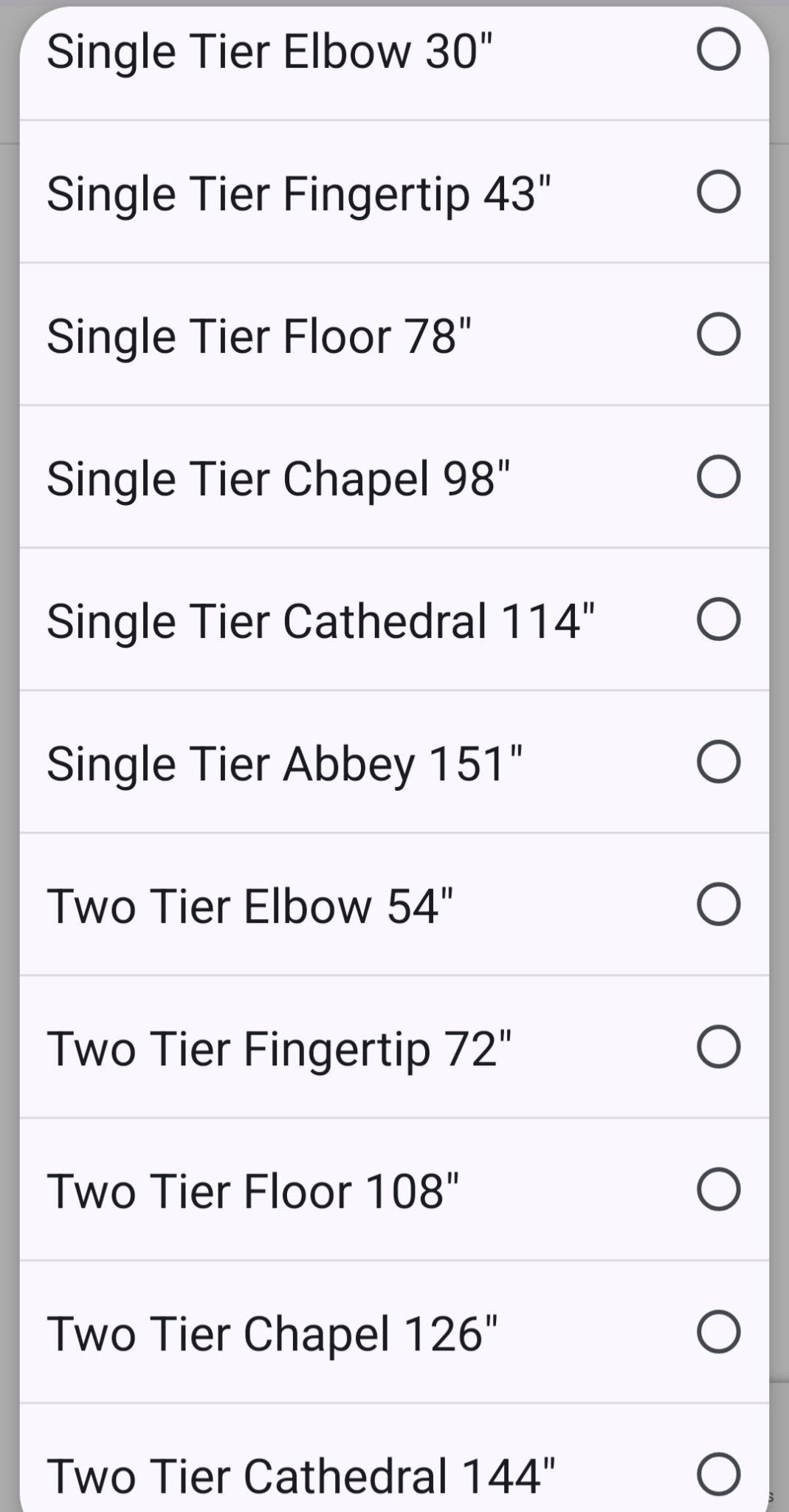Tap the Single Tier Cathedral 114" label
This screenshot has height=1512, width=789.
pyautogui.click(x=320, y=622)
